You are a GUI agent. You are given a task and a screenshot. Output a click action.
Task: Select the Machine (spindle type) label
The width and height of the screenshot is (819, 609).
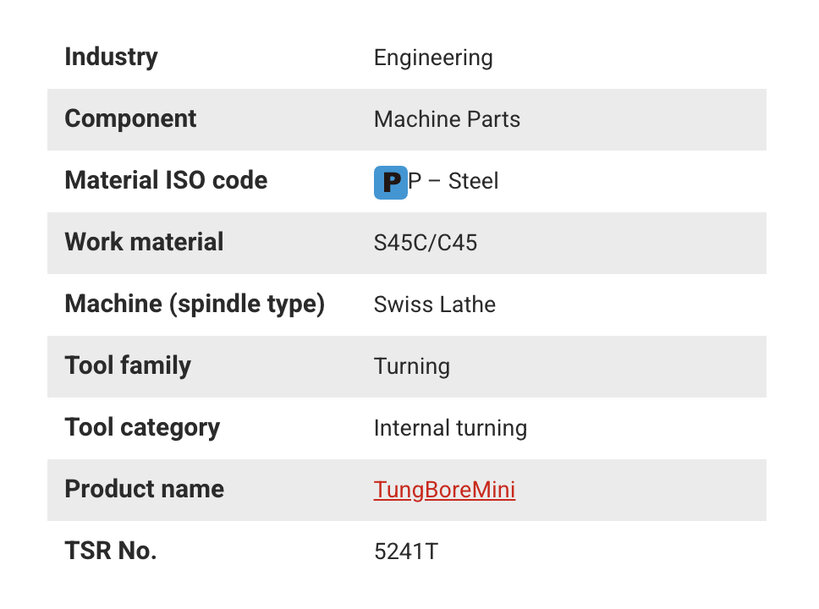pos(195,304)
